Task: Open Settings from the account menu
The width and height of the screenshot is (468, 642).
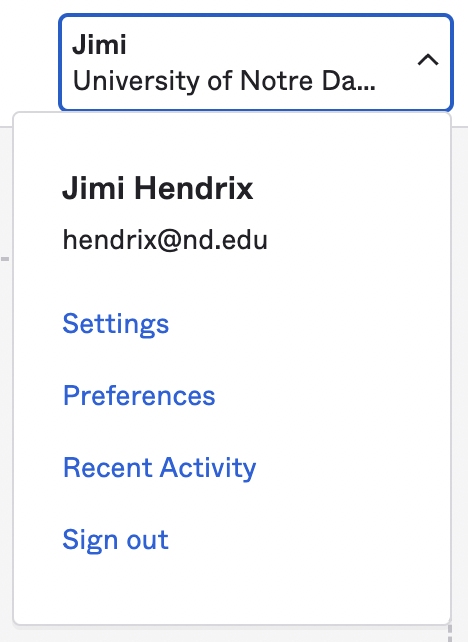Action: coord(115,324)
